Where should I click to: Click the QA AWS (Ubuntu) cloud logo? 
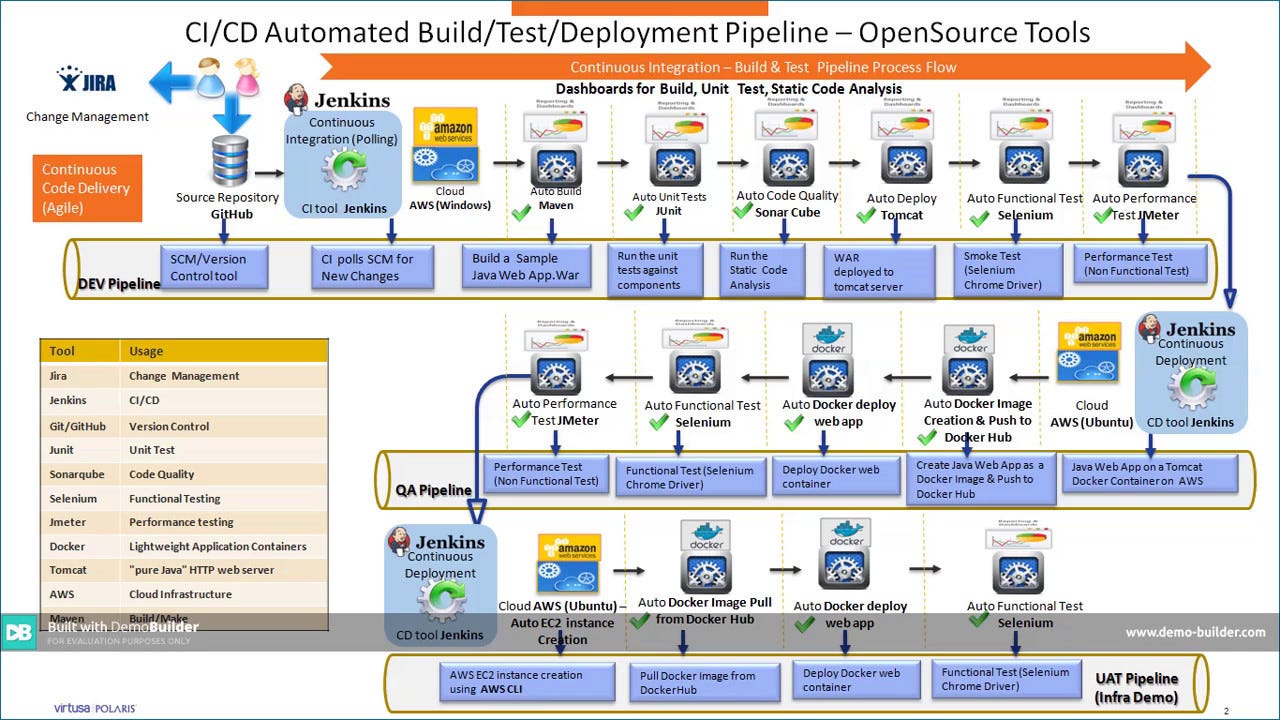(1089, 352)
